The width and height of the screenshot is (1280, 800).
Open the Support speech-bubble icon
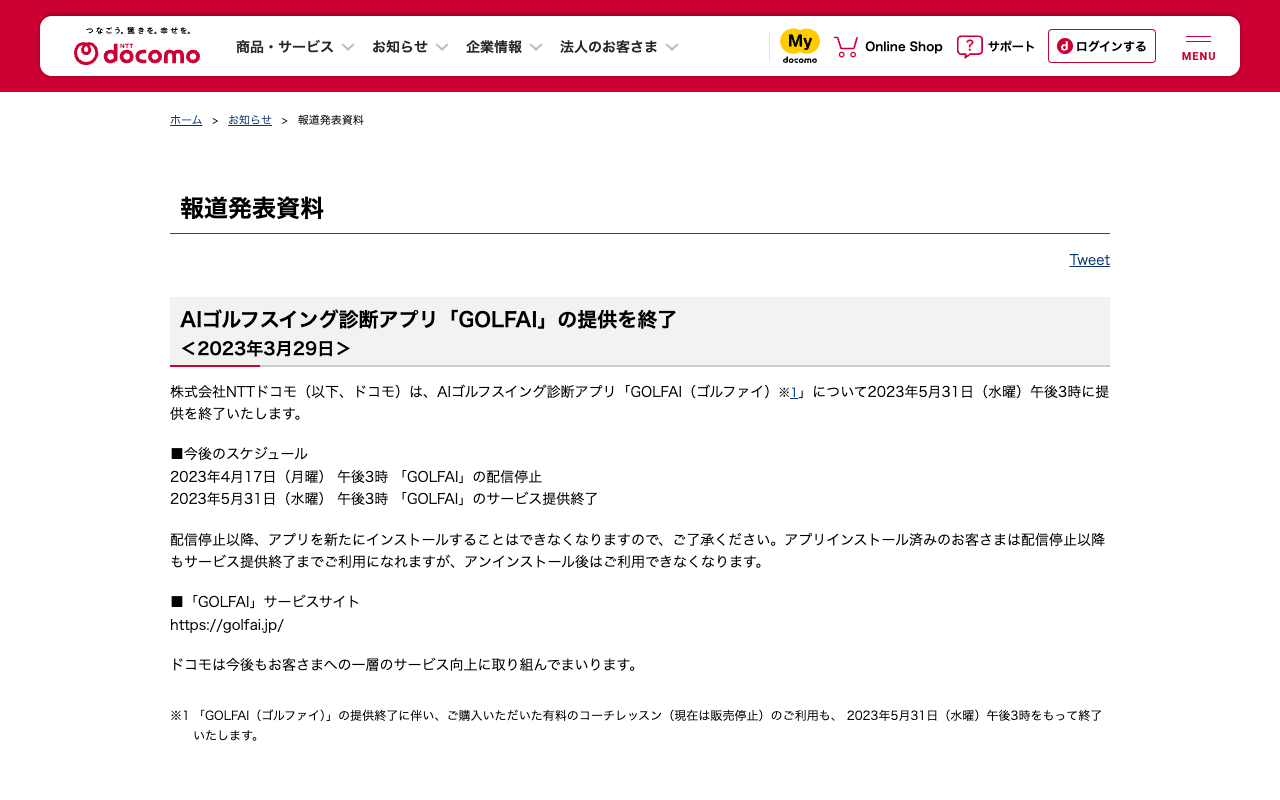point(969,47)
